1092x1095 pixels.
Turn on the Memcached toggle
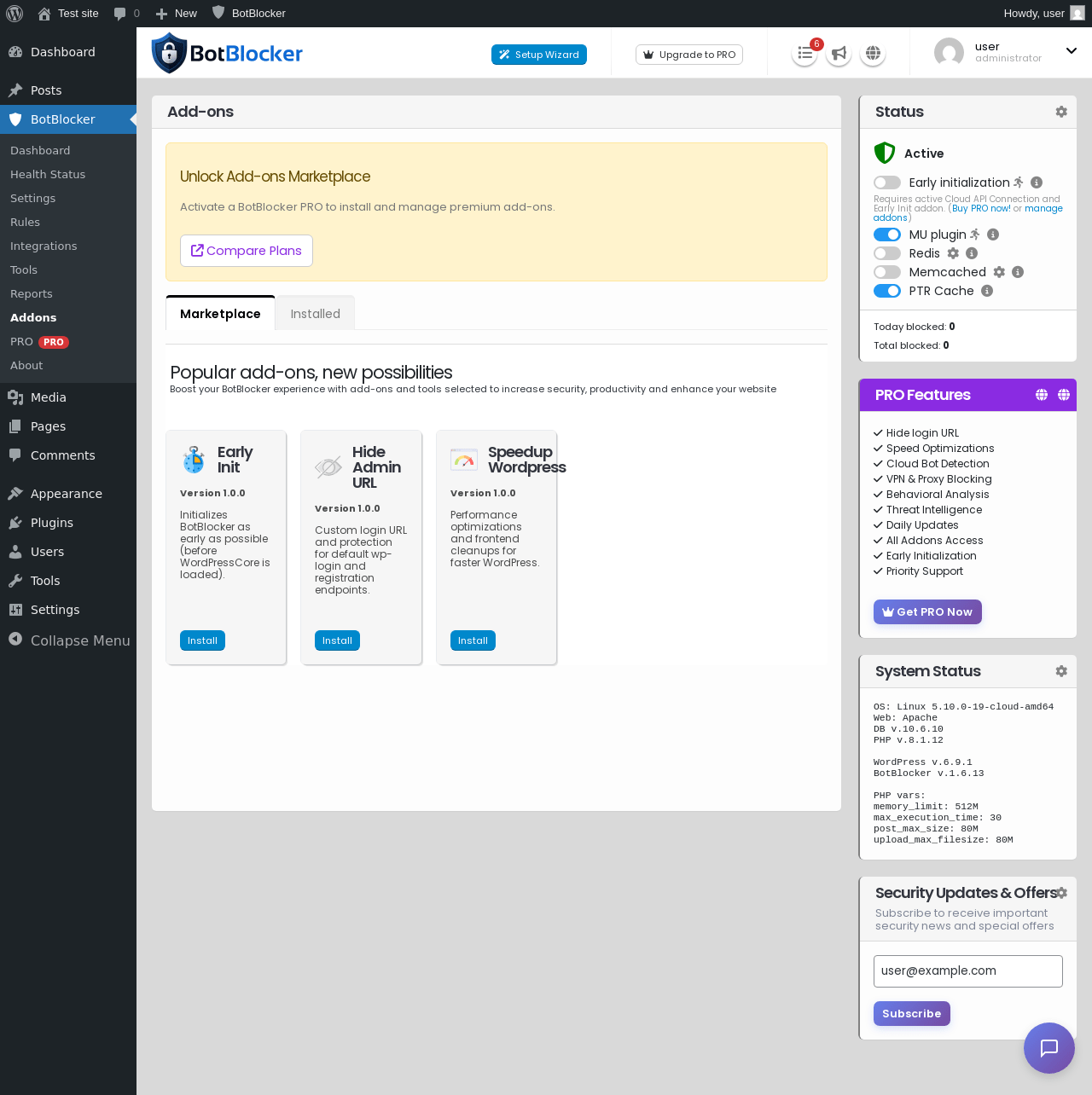(887, 272)
